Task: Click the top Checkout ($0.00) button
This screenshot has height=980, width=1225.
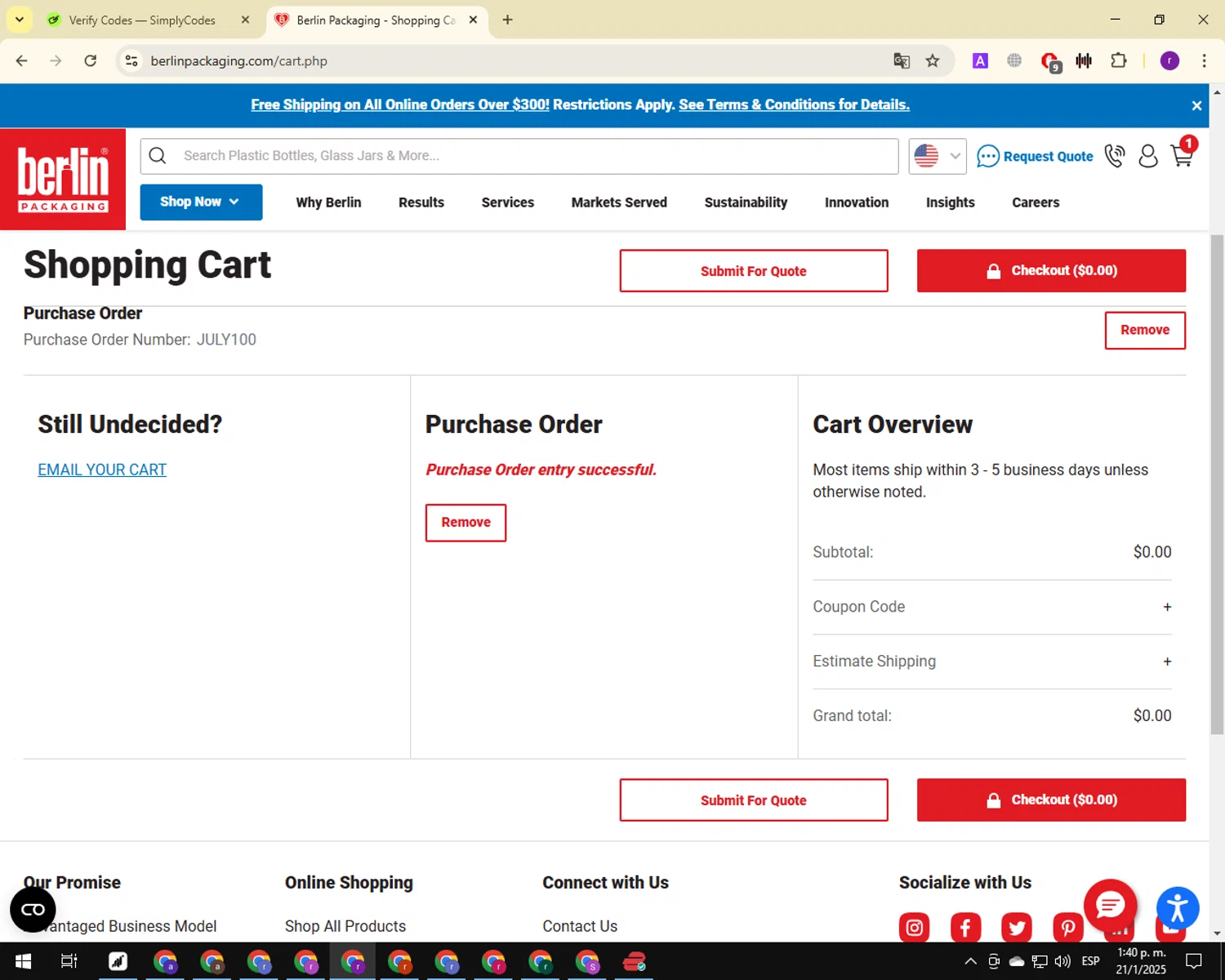Action: [x=1051, y=271]
